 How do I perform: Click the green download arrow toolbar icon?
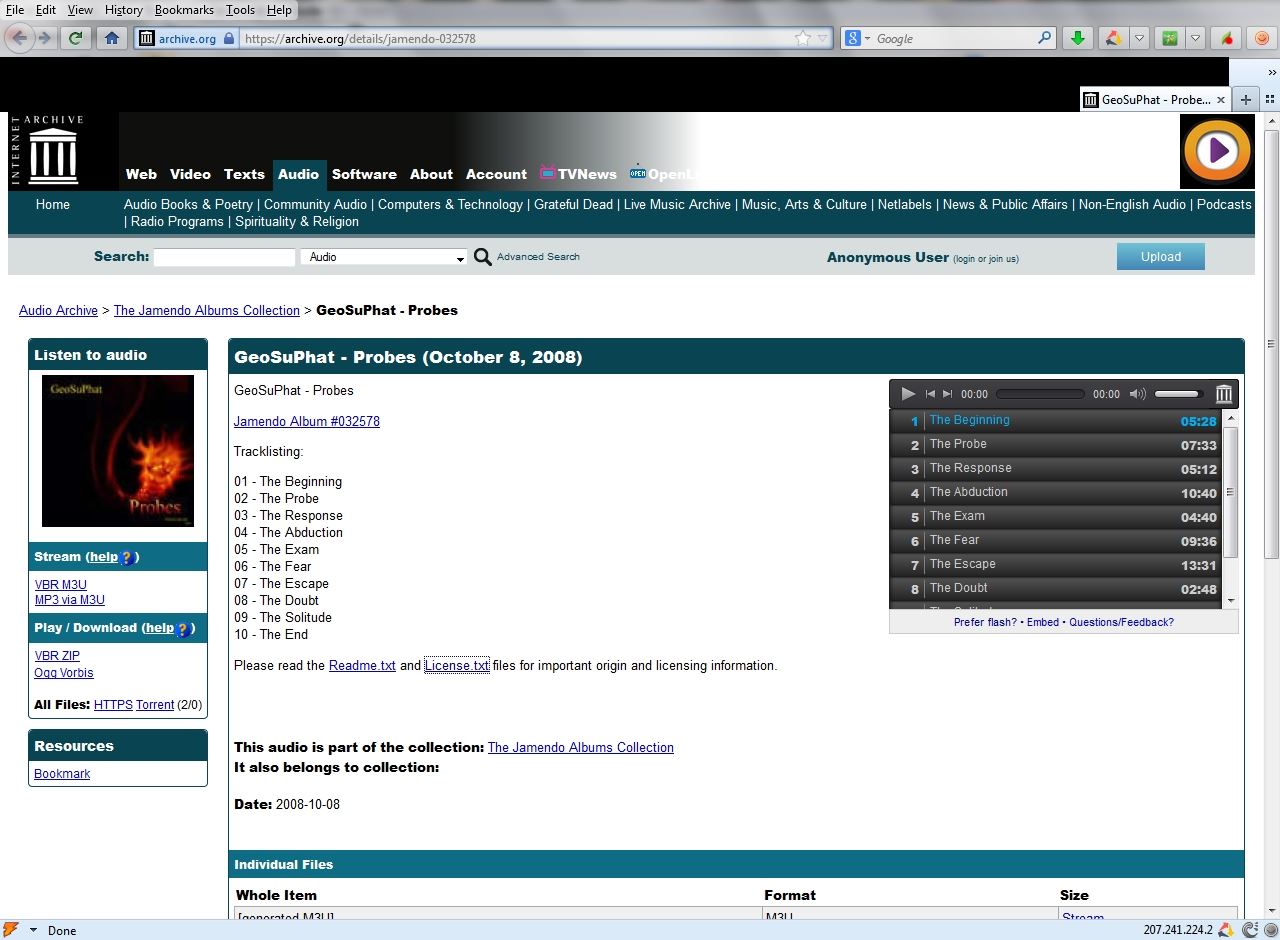1077,38
